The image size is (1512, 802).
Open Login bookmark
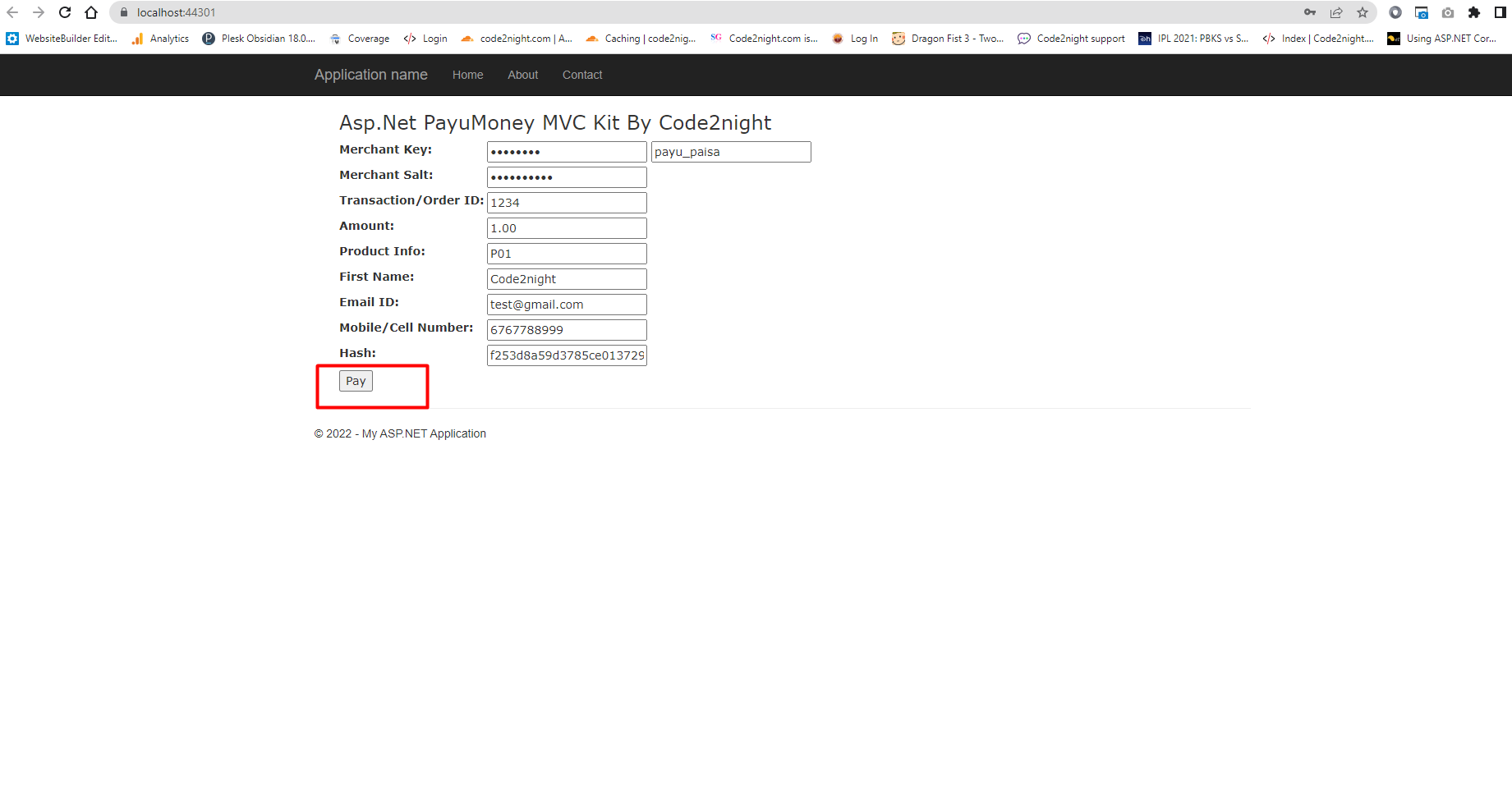coord(425,39)
